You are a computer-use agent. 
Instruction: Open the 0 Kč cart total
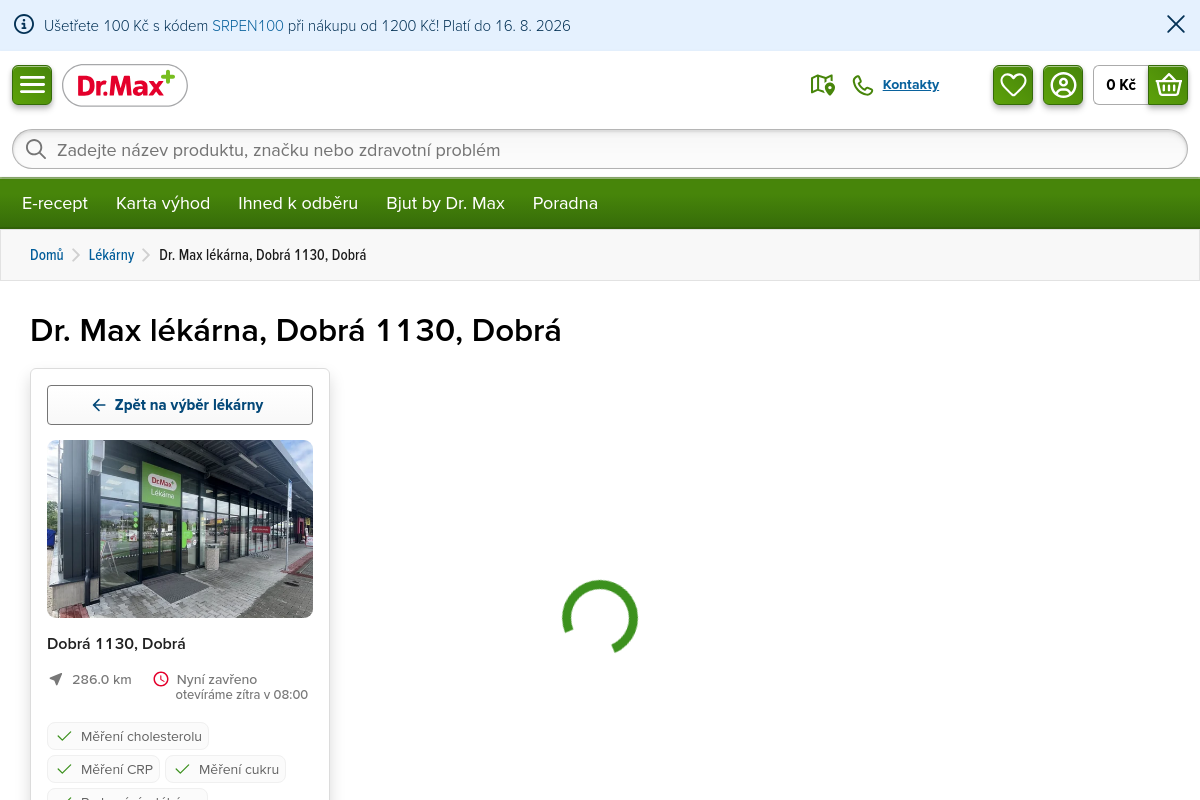tap(1121, 85)
